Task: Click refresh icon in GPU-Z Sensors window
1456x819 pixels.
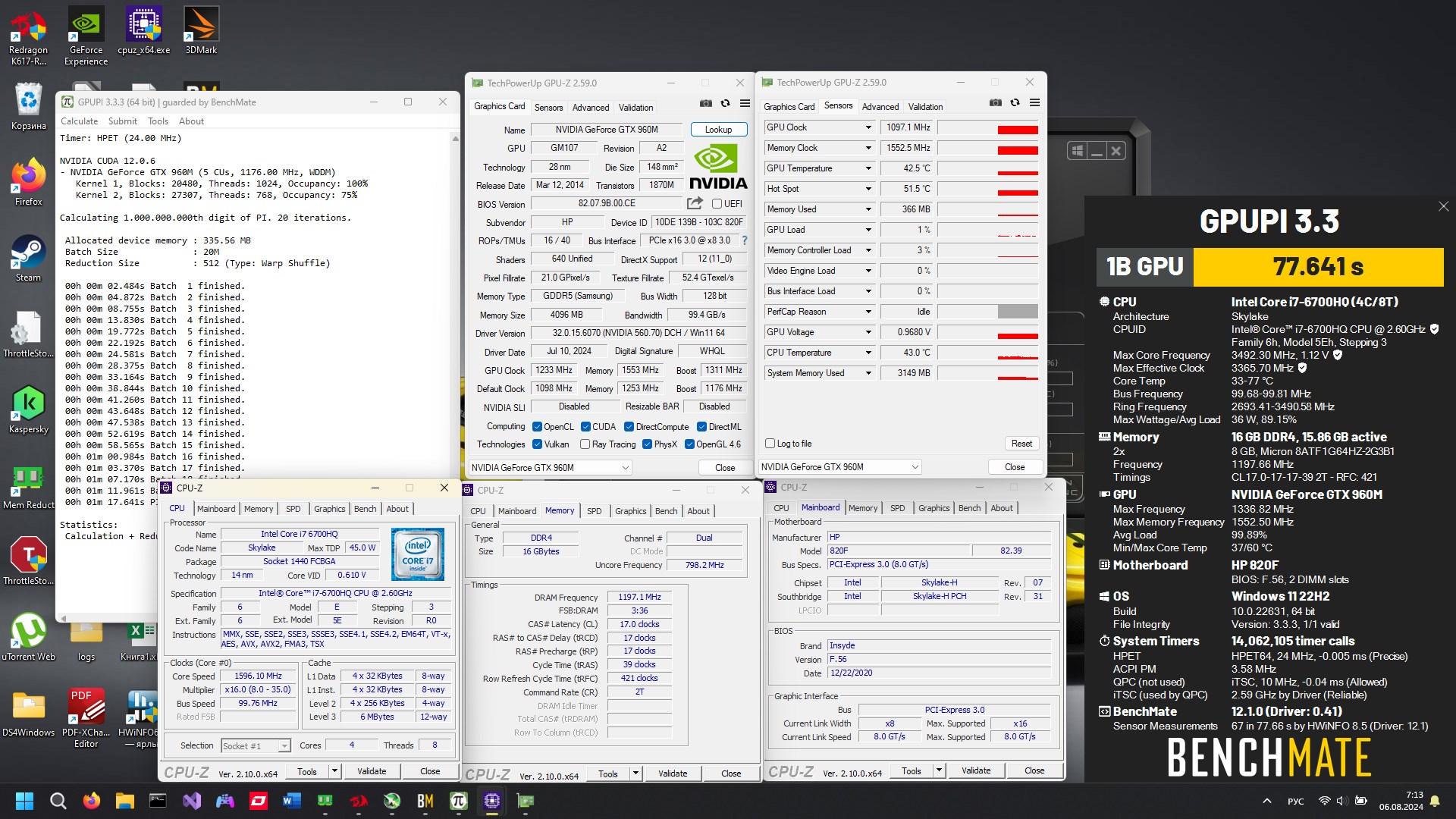Action: coord(1015,102)
